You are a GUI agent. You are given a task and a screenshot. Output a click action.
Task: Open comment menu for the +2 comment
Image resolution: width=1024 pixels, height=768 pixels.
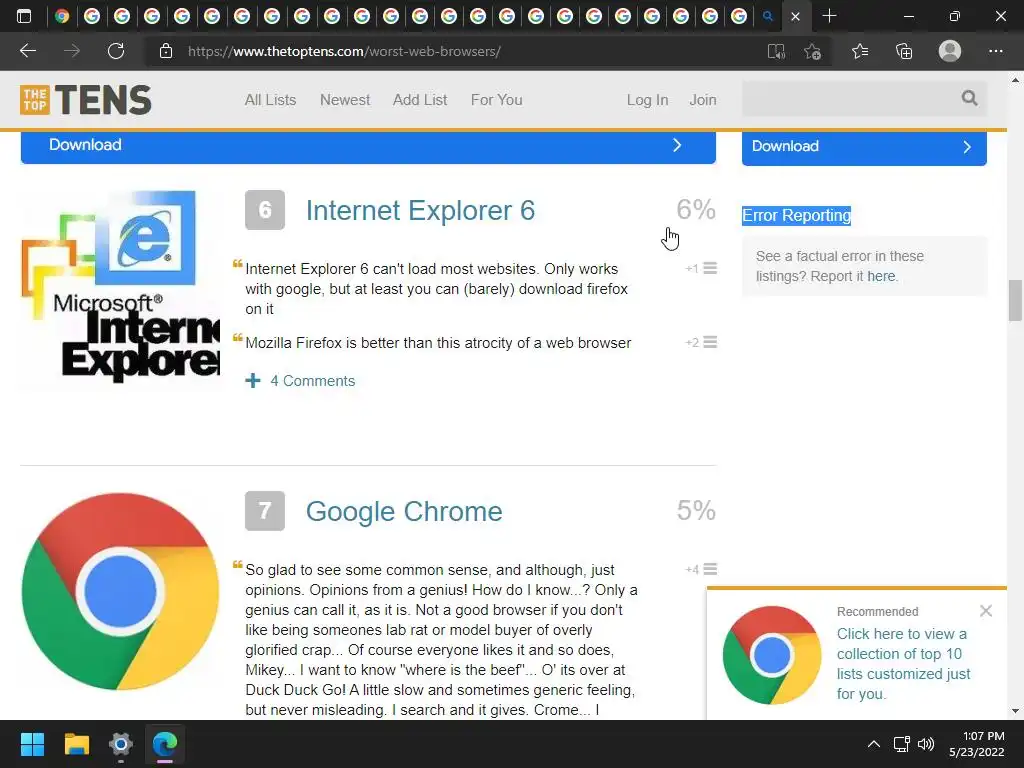pyautogui.click(x=710, y=342)
